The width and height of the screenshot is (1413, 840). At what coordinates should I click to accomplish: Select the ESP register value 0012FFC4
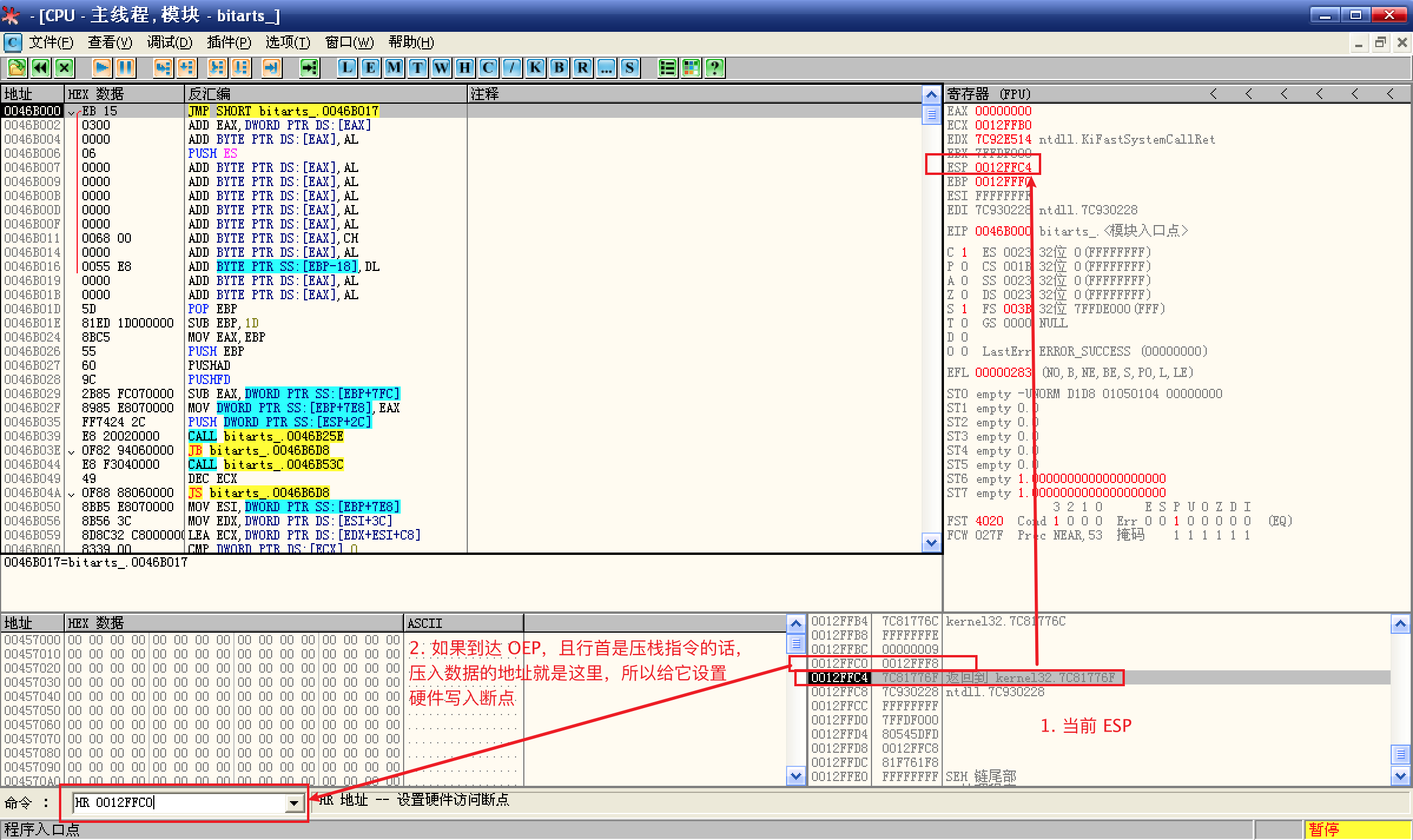point(1003,167)
